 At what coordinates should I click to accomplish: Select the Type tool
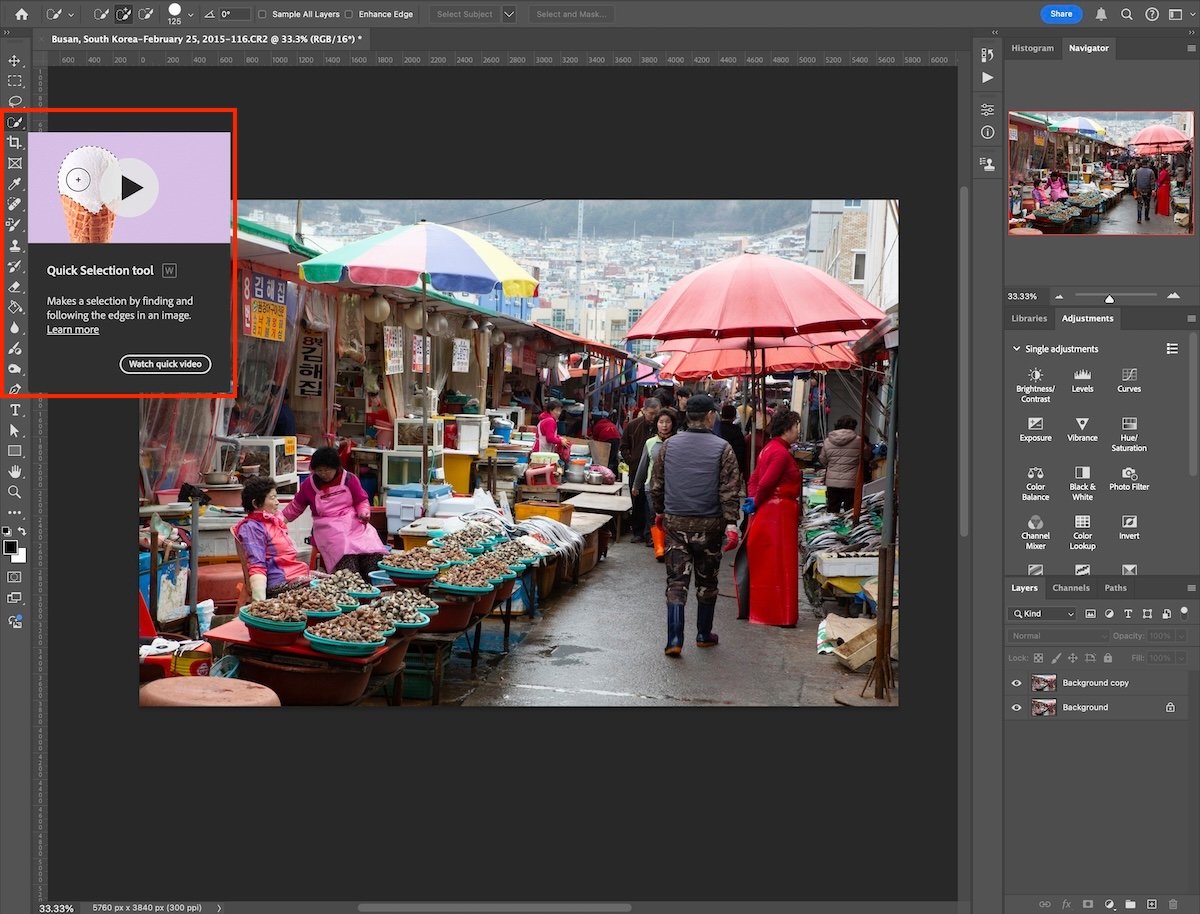click(14, 409)
